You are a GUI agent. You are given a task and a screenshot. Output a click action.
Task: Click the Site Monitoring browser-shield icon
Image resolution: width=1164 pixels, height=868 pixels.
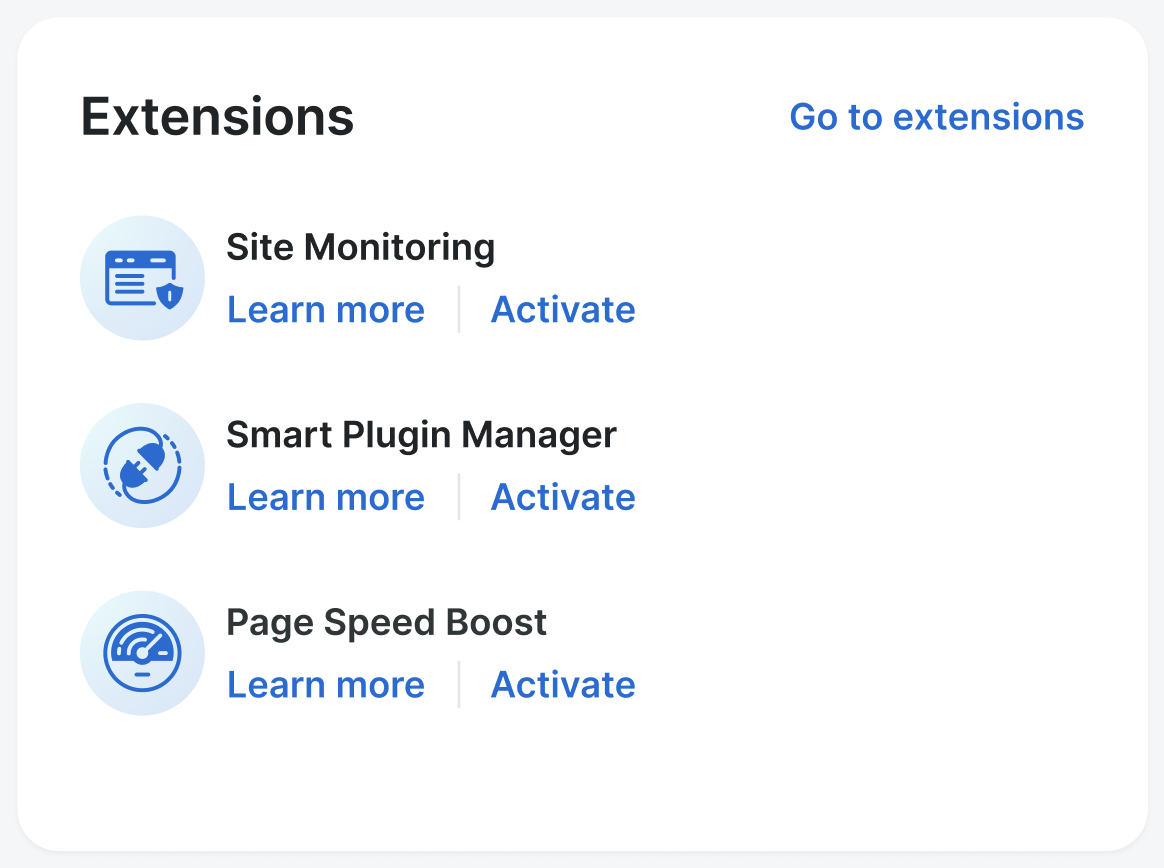coord(142,278)
